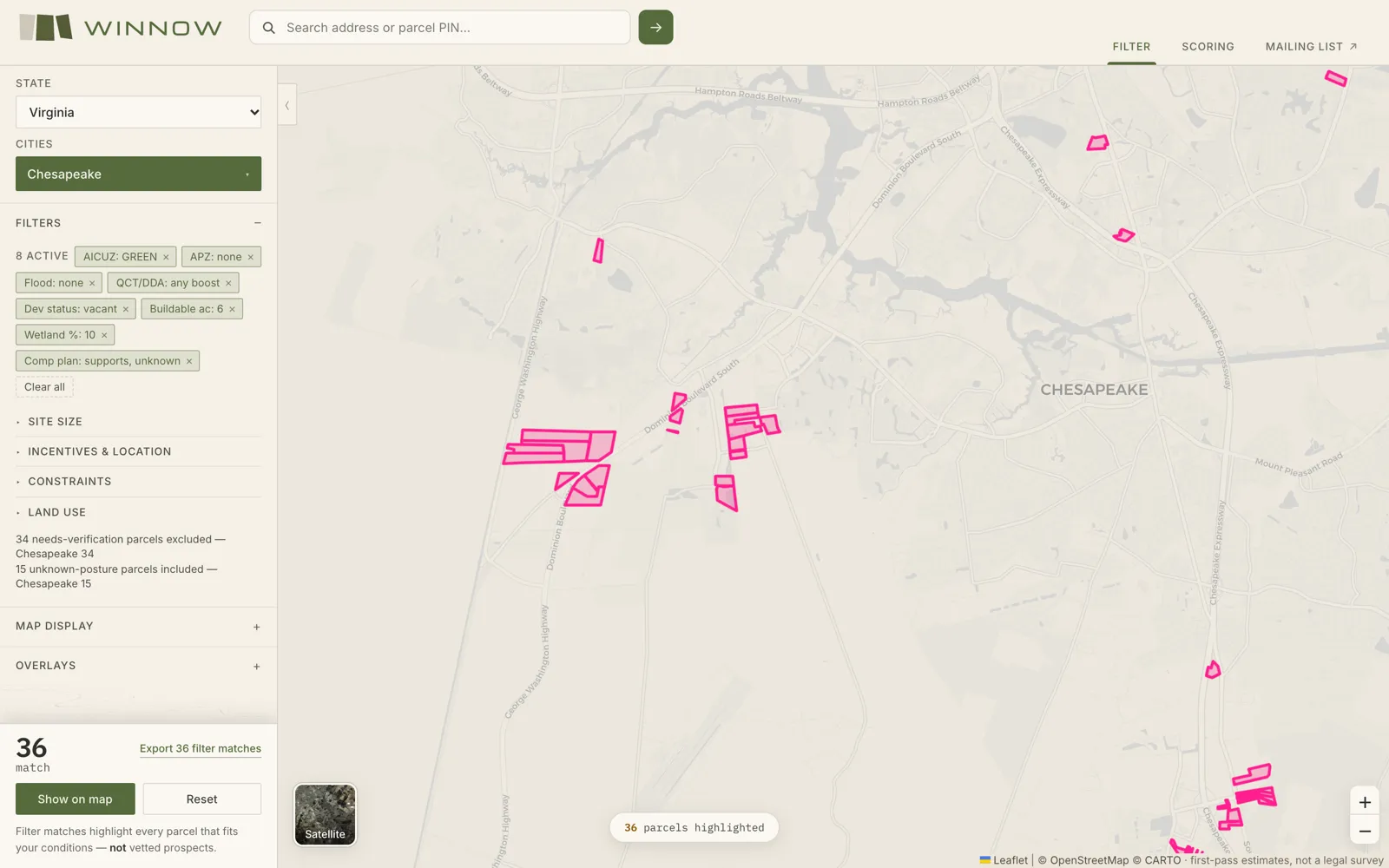1389x868 pixels.
Task: Open the State dropdown showing Virginia
Action: coord(138,112)
